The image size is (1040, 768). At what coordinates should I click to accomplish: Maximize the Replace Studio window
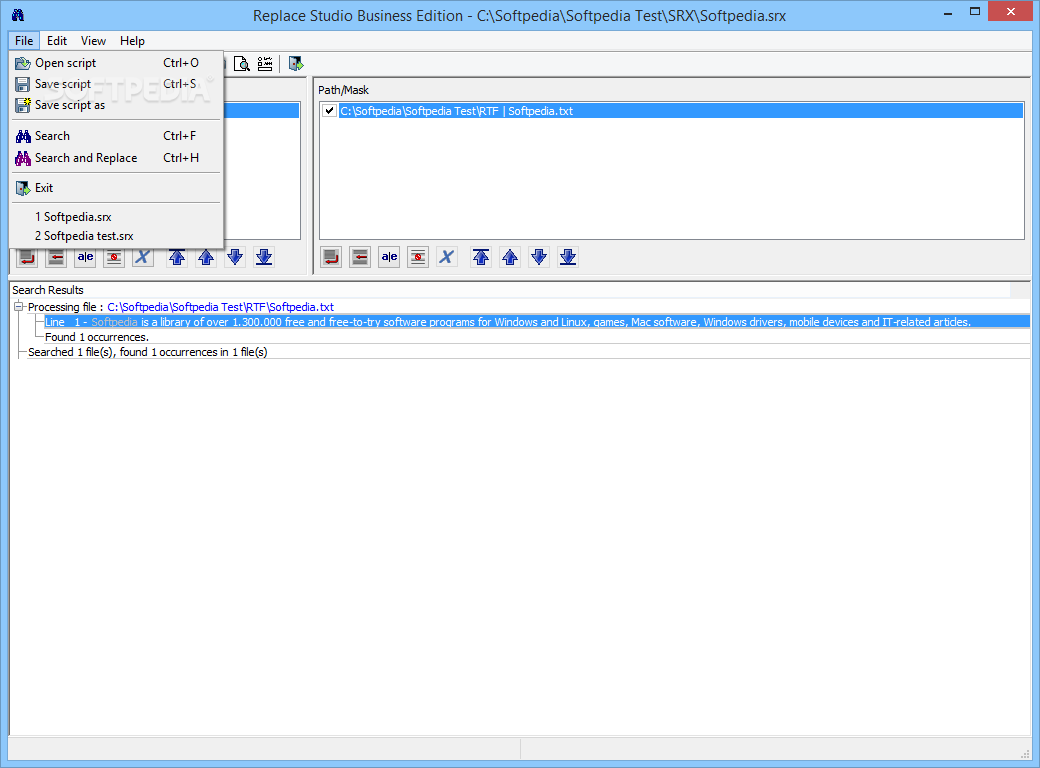click(975, 12)
